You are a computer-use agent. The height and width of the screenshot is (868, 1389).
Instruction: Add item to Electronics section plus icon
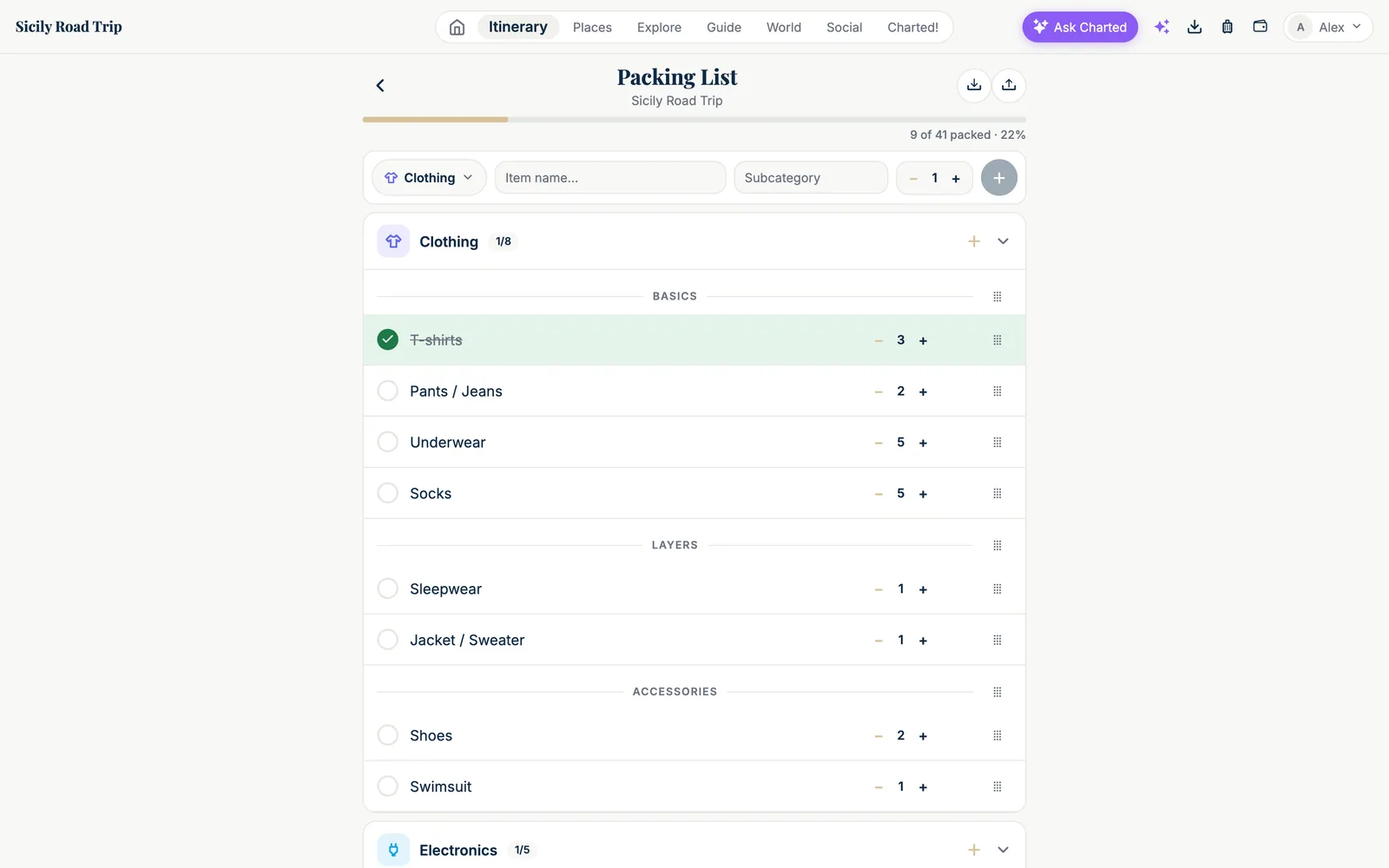tap(974, 850)
